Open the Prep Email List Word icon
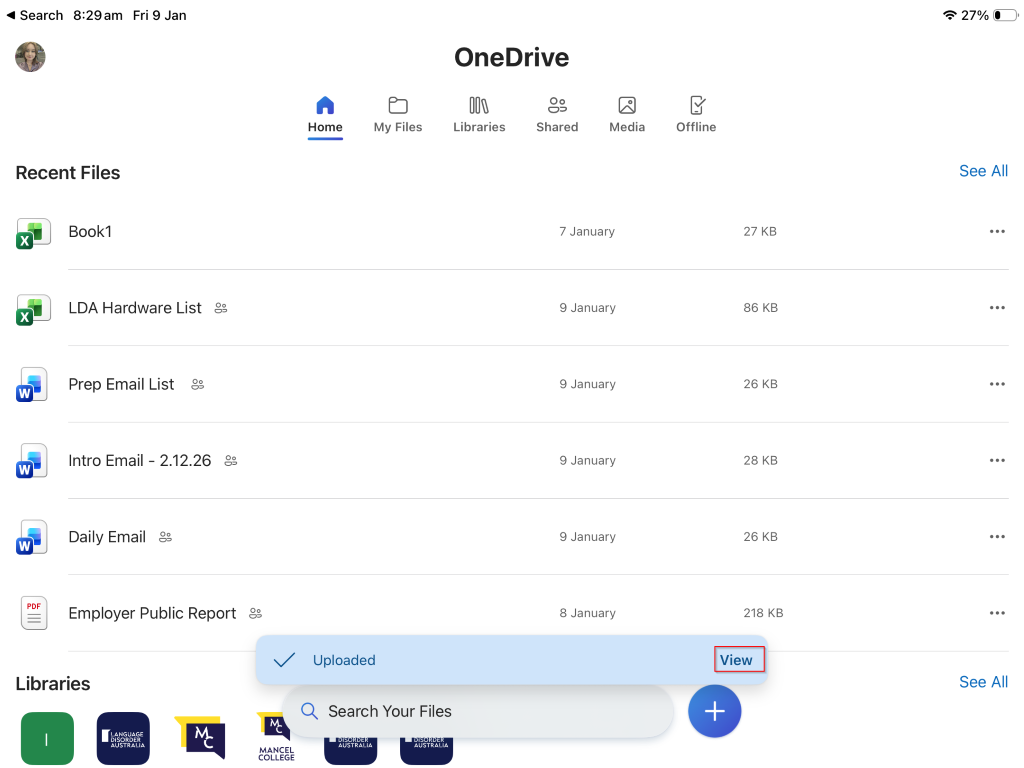This screenshot has height=768, width=1024. tap(33, 385)
